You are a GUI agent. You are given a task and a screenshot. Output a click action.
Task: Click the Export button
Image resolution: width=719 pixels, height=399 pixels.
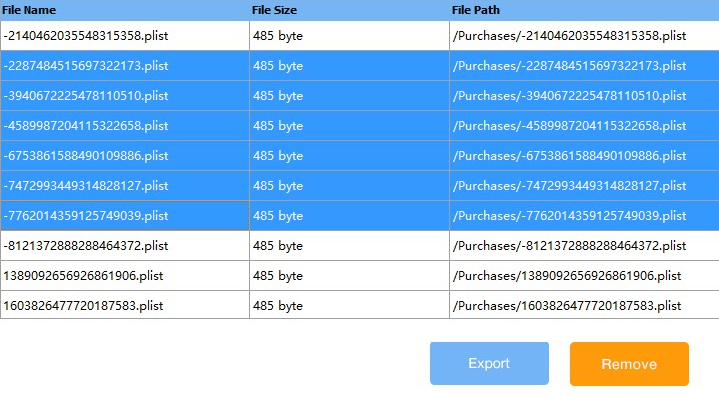point(489,363)
